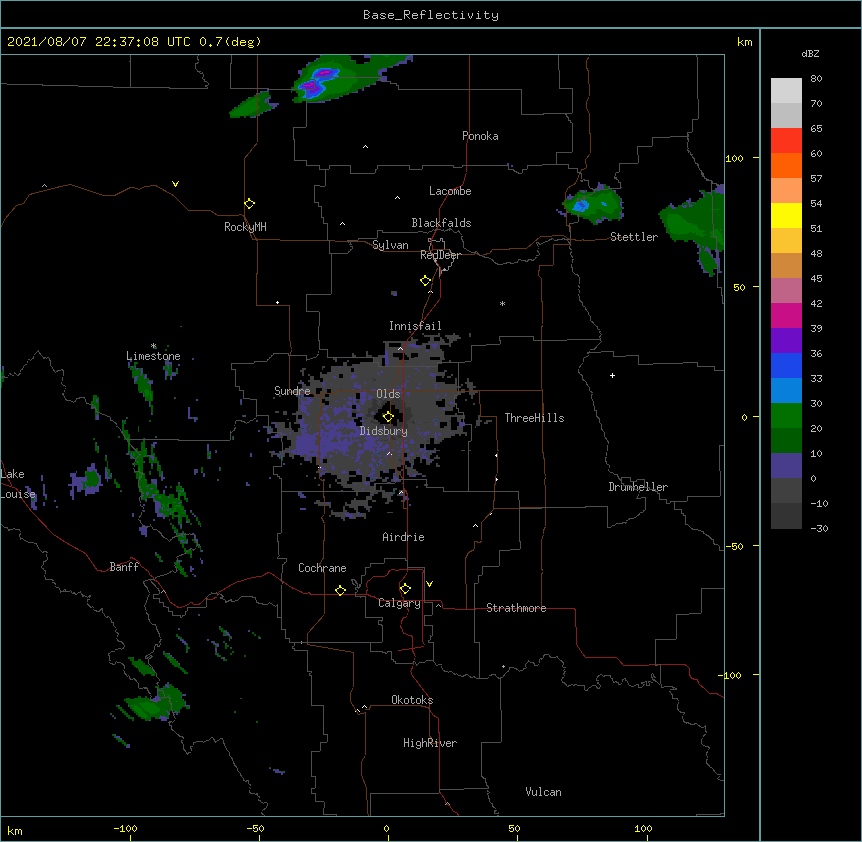862x842 pixels.
Task: Click the Cochrane label
Action: (322, 568)
